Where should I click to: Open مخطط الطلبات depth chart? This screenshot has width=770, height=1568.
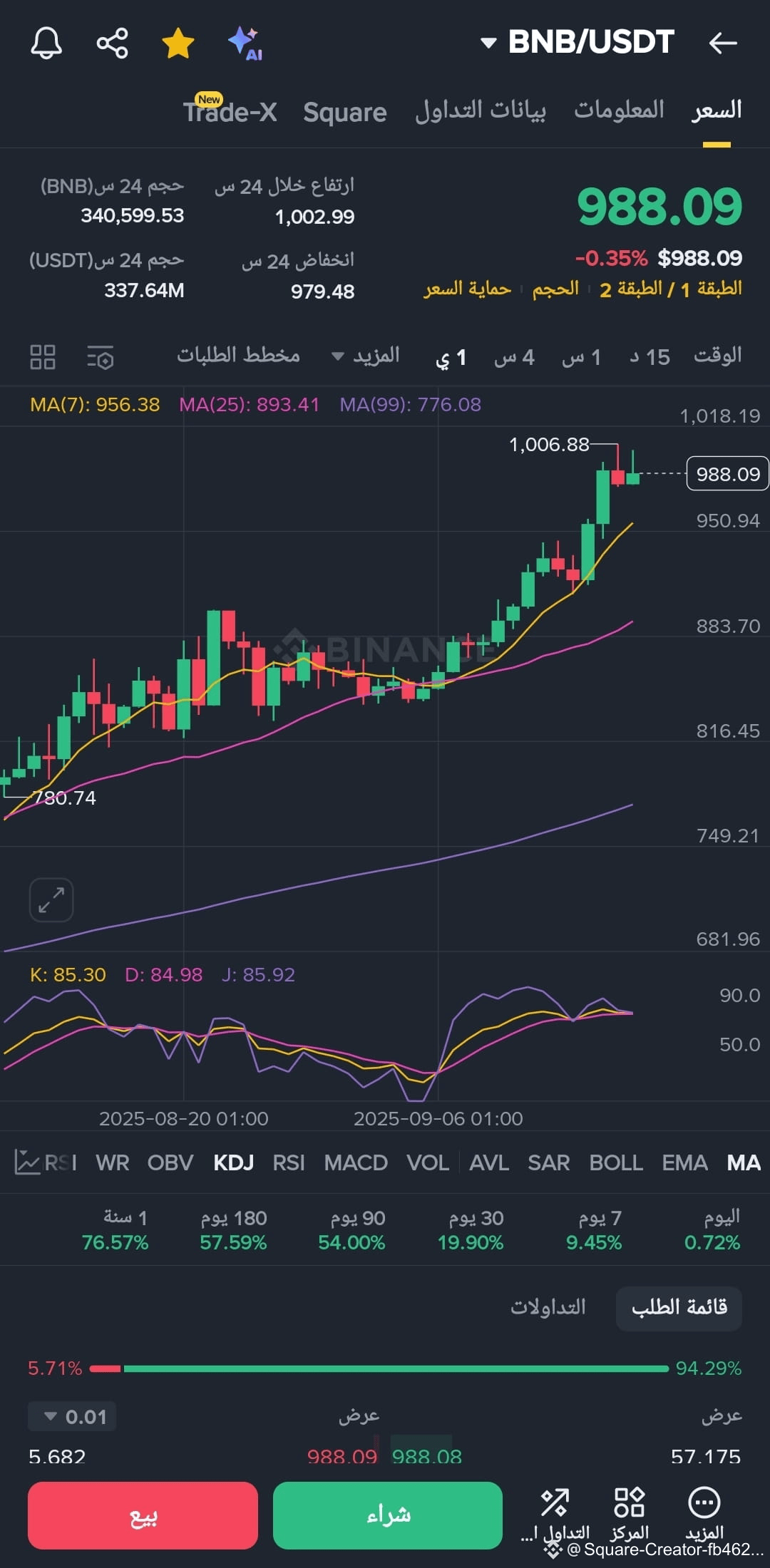point(238,355)
